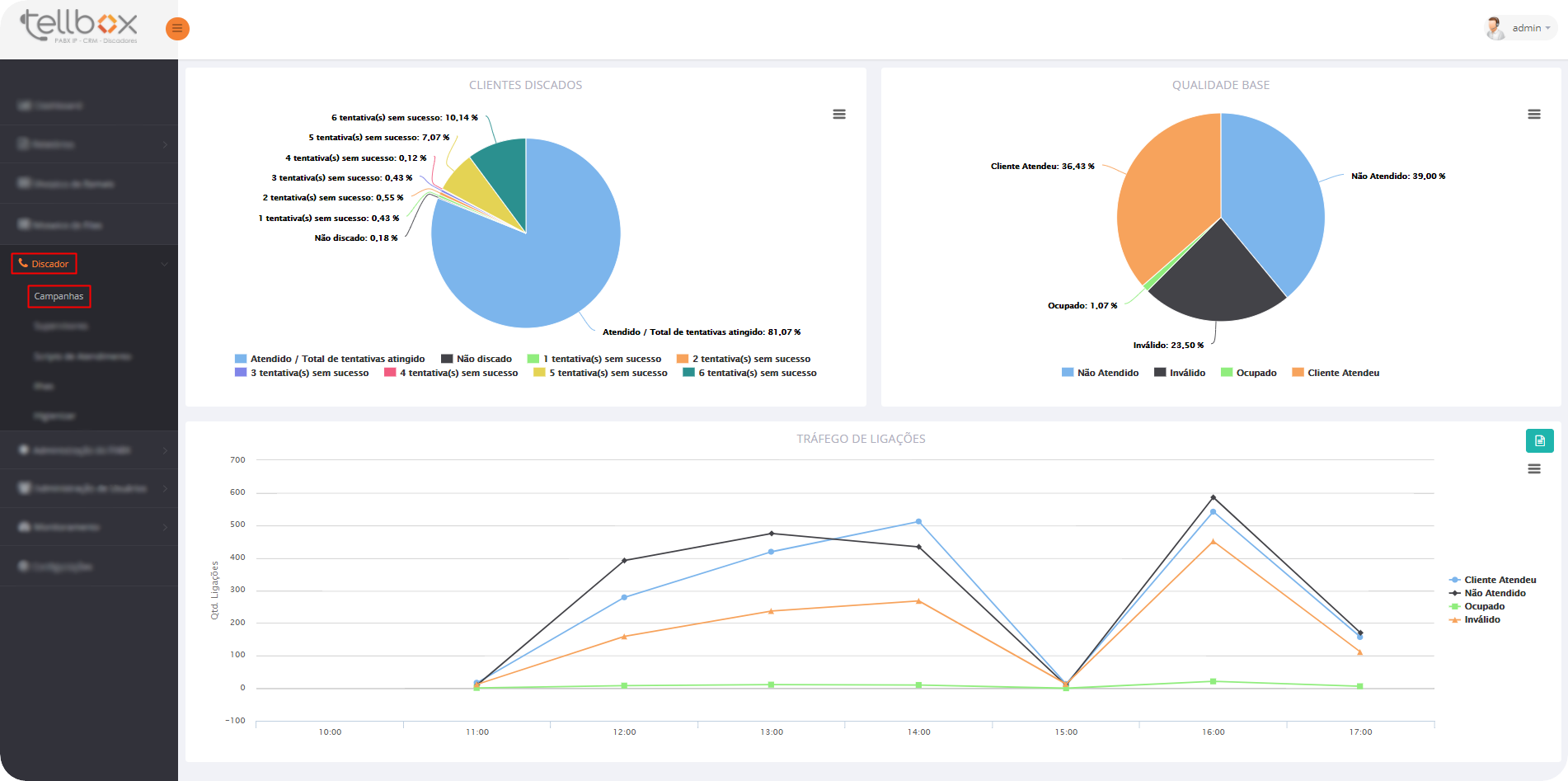The image size is (1568, 781).
Task: Open the Tráfego de Ligações chart menu
Action: coord(1533,469)
